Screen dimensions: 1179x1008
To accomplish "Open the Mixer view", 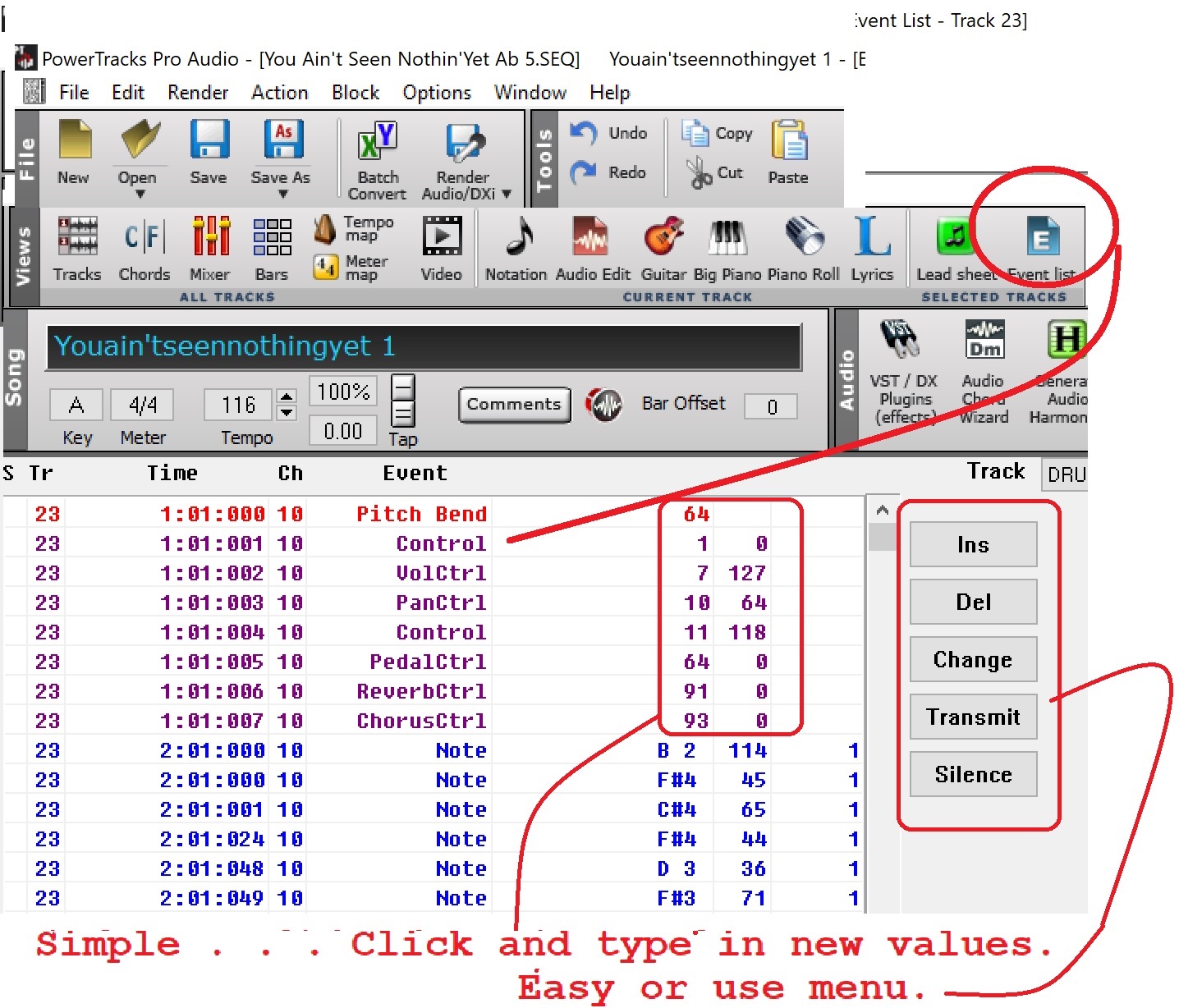I will coord(210,247).
